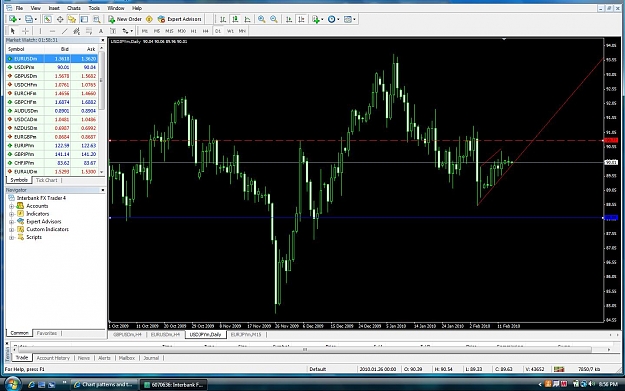Open the Data Window crosshair-circle icon
Viewport: 625px width, 391px height.
[x=60, y=19]
